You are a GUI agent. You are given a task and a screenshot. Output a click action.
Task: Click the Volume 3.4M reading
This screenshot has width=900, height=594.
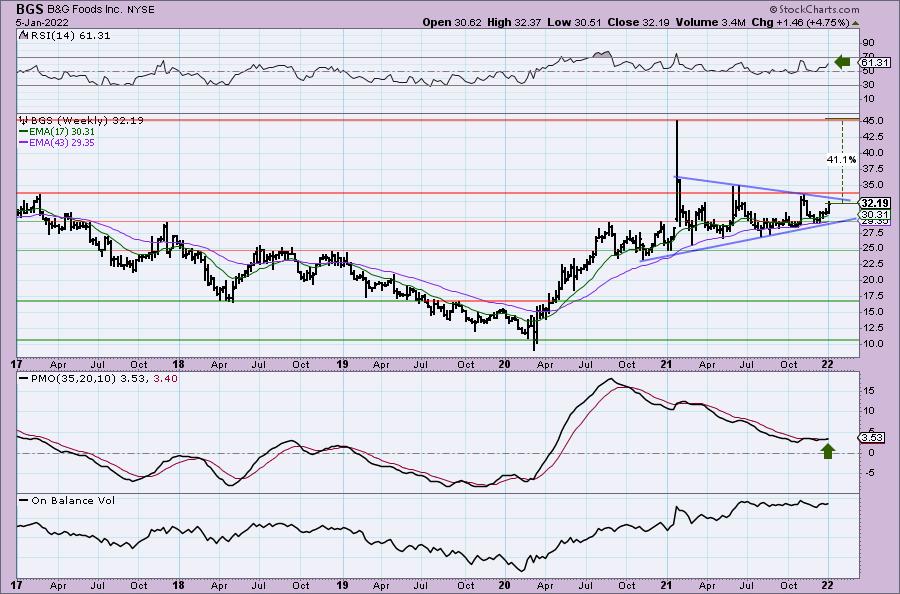coord(711,22)
